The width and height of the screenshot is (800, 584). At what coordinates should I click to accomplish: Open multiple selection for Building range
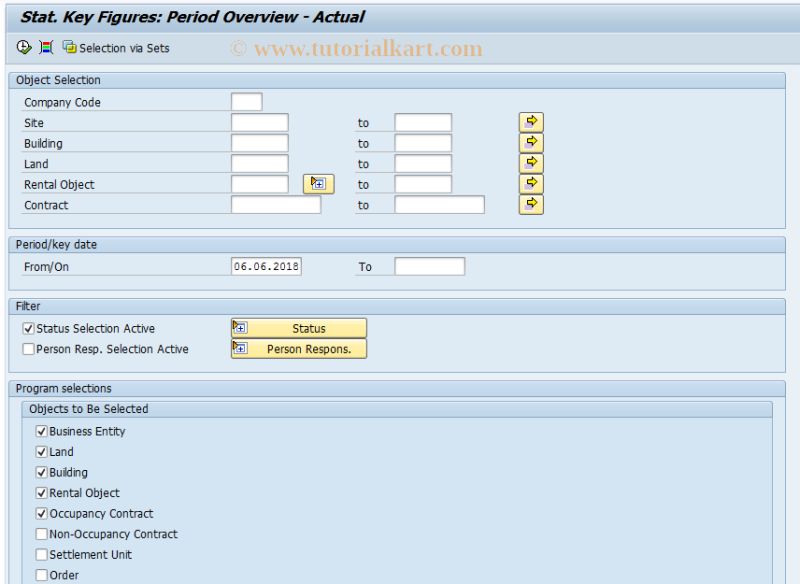(x=532, y=142)
